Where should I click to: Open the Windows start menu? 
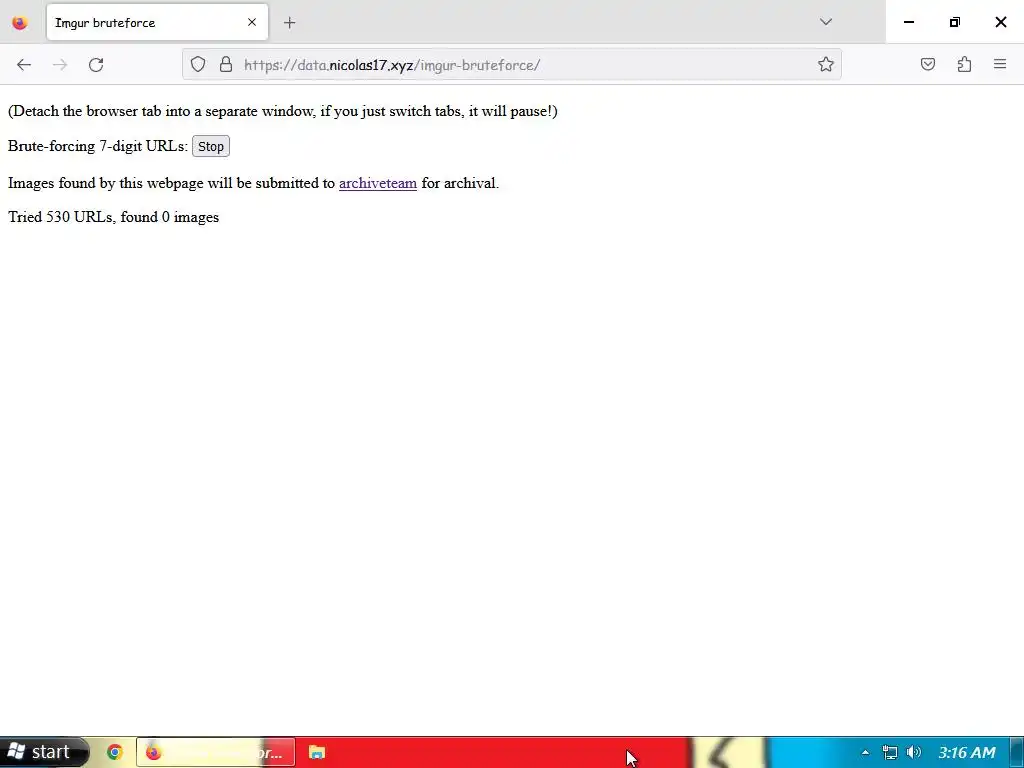tap(43, 752)
